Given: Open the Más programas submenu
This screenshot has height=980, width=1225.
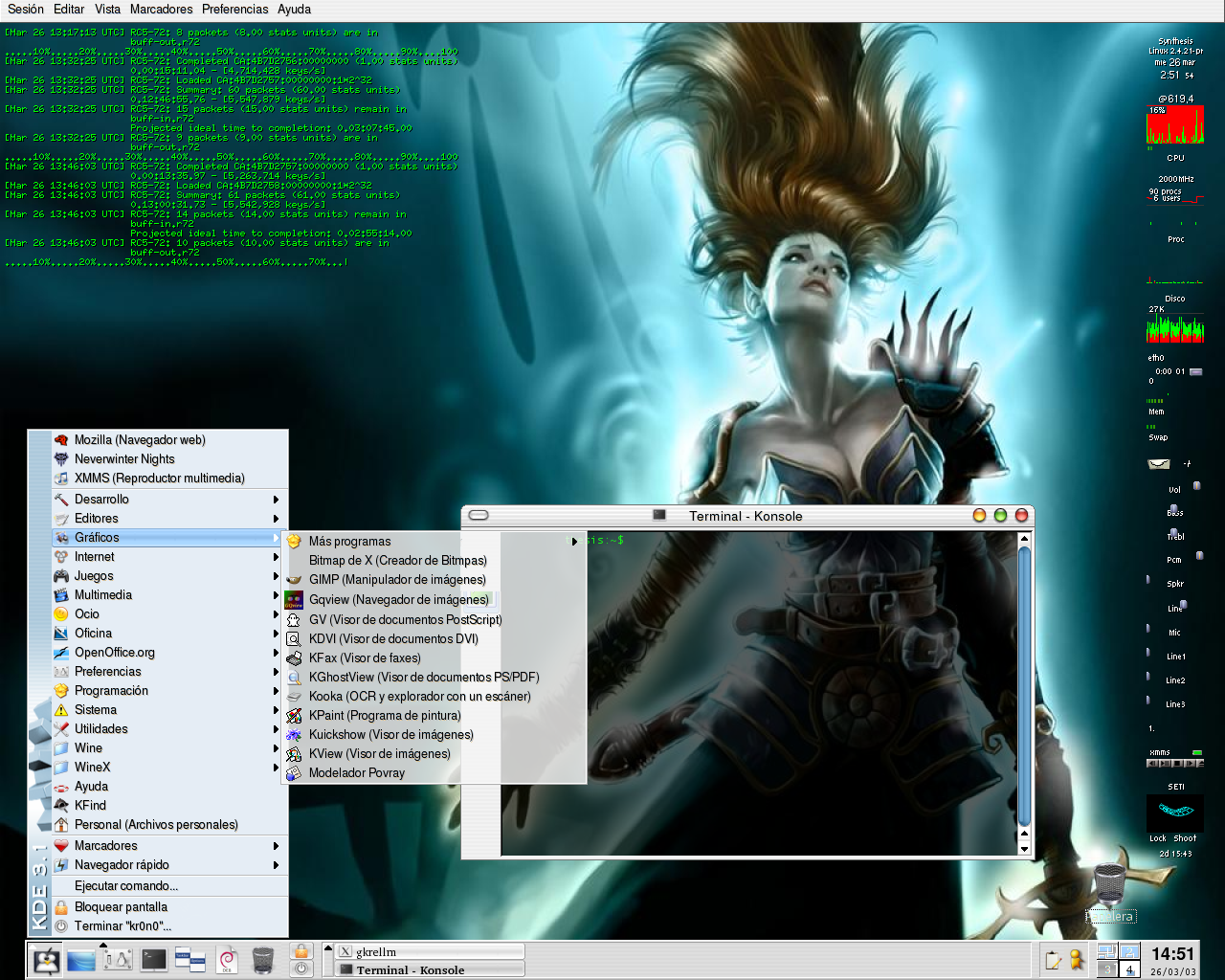Looking at the screenshot, I should pyautogui.click(x=435, y=542).
